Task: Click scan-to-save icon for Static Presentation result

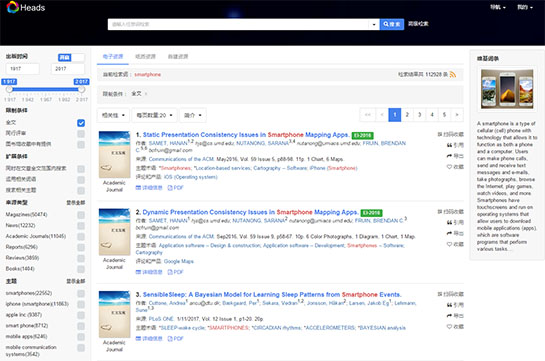Action: [x=440, y=134]
